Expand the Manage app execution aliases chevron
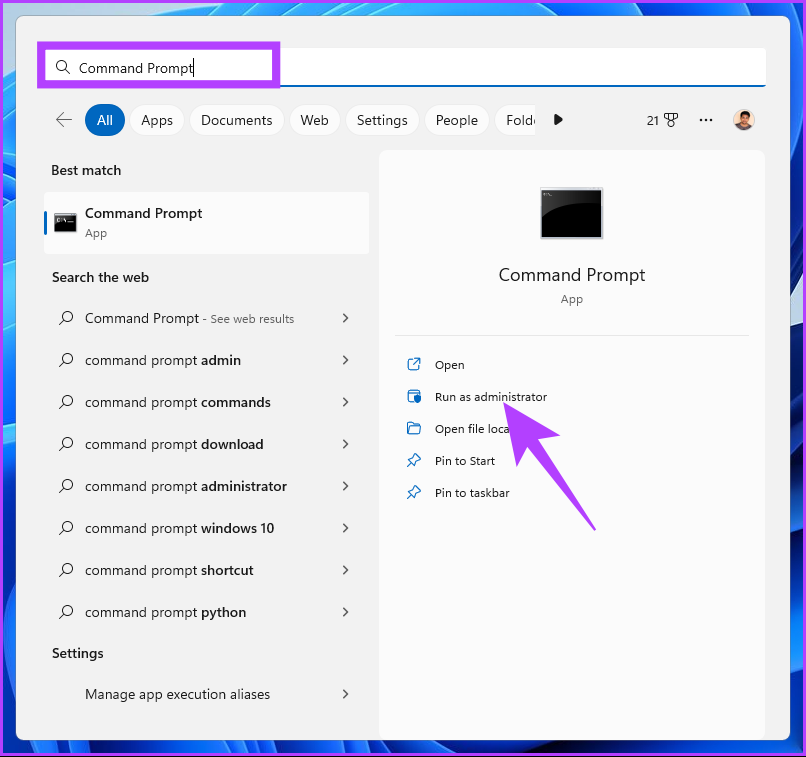This screenshot has height=757, width=806. pyautogui.click(x=345, y=694)
